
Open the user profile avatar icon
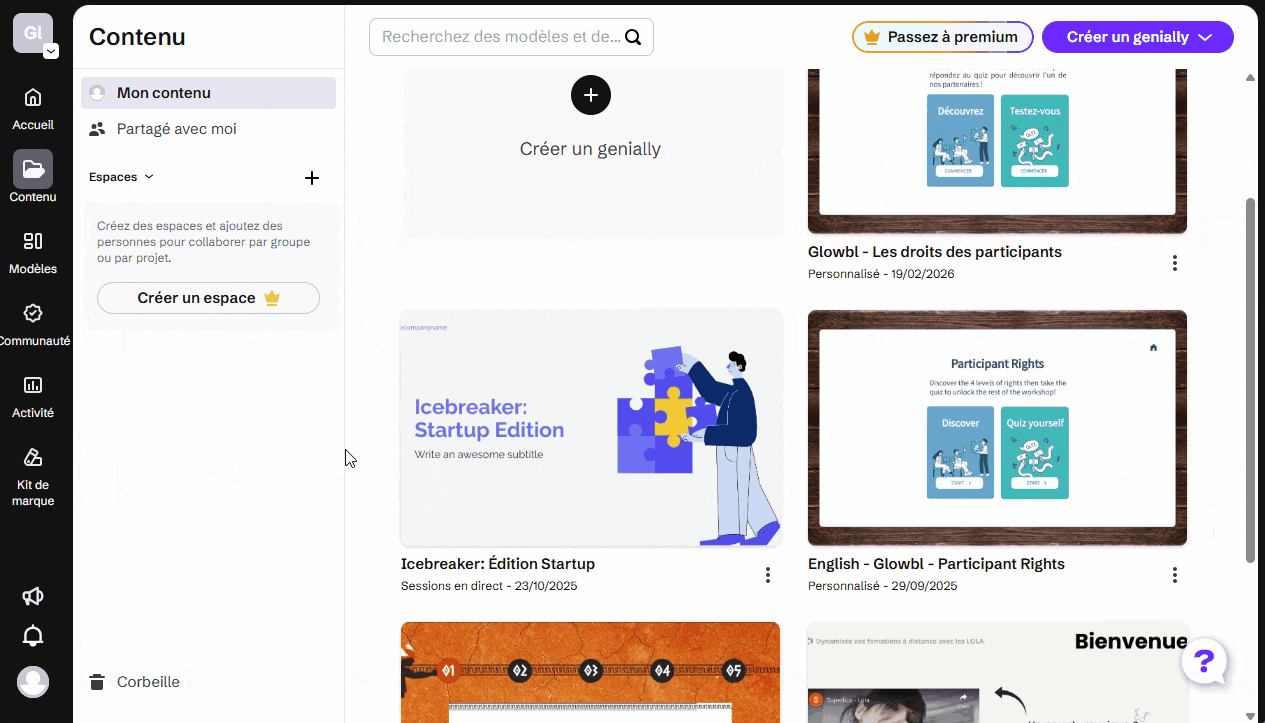(x=33, y=681)
